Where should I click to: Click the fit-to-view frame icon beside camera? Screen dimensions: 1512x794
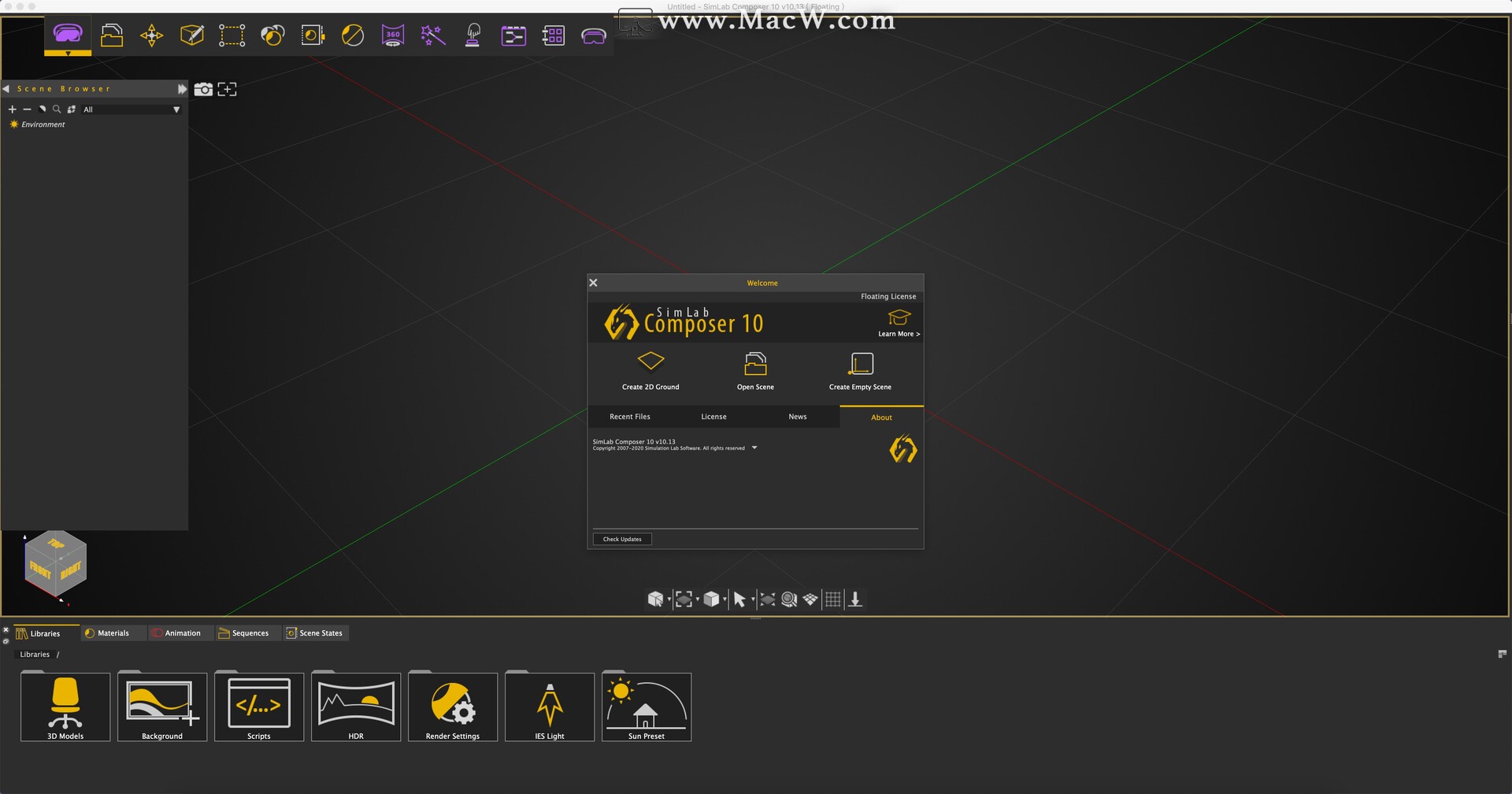pyautogui.click(x=227, y=89)
